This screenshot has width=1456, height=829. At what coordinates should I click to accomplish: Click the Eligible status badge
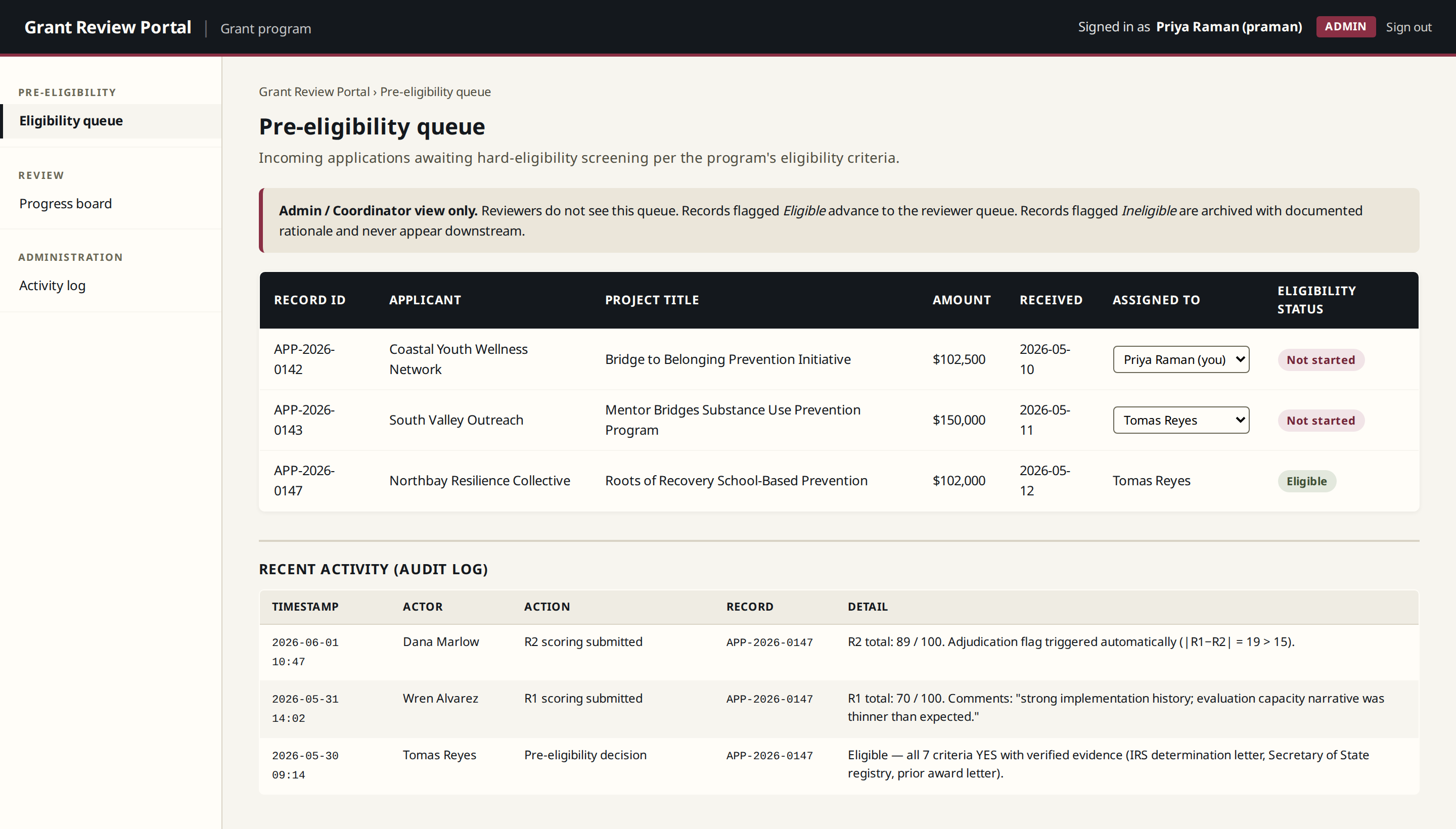pyautogui.click(x=1306, y=481)
